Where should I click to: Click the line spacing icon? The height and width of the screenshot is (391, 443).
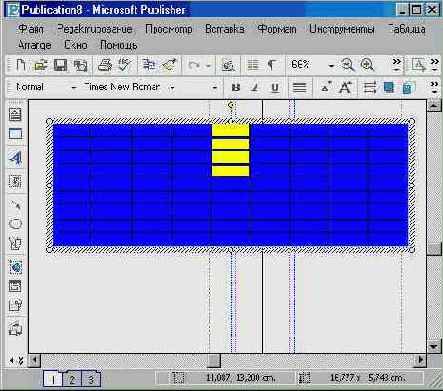click(x=369, y=88)
